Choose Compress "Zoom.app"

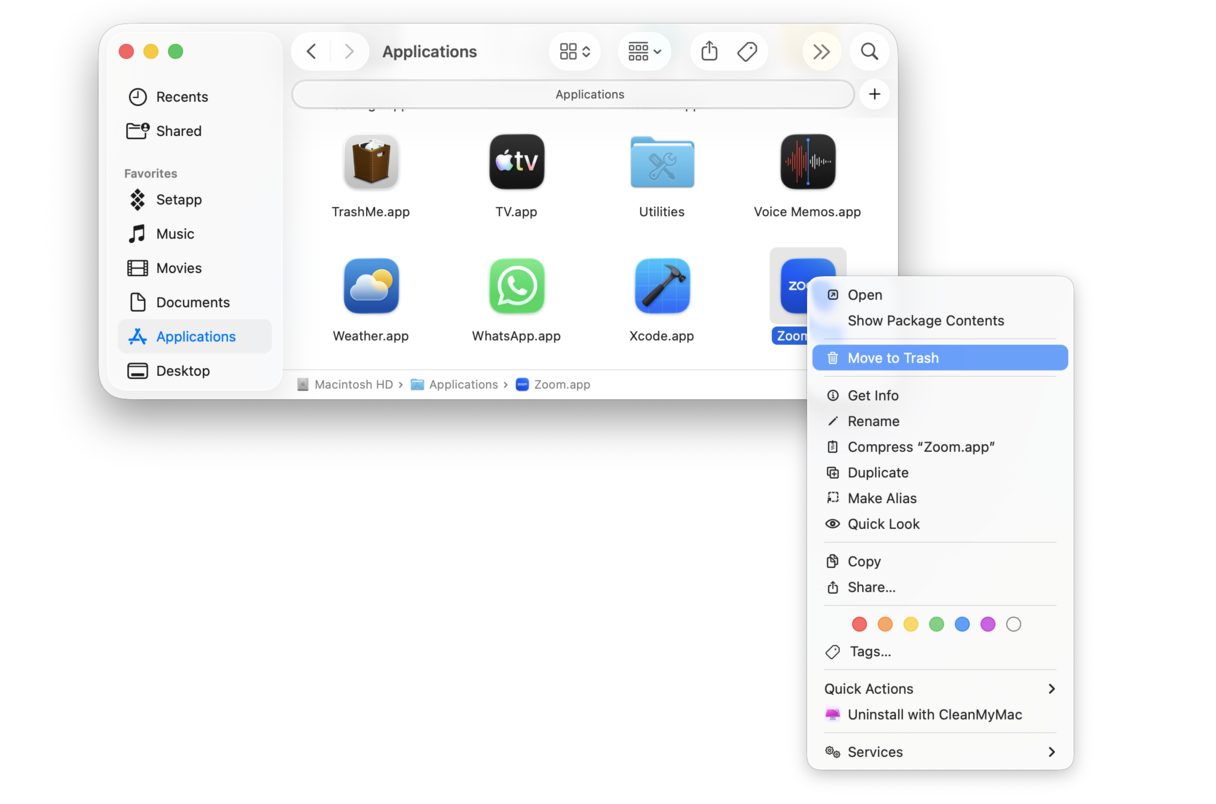click(x=940, y=447)
